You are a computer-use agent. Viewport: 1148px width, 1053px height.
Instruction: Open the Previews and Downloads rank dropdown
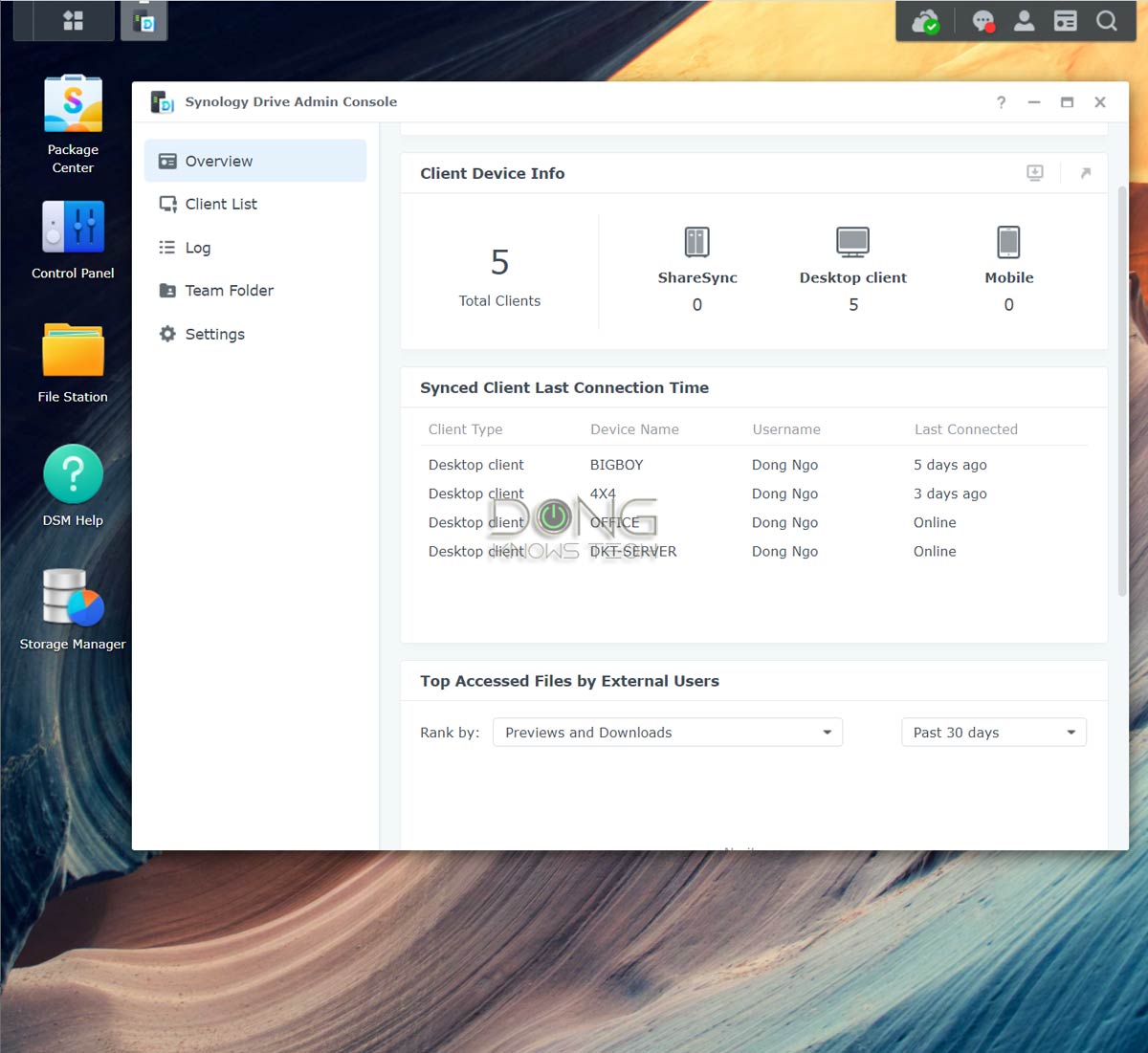pos(667,732)
